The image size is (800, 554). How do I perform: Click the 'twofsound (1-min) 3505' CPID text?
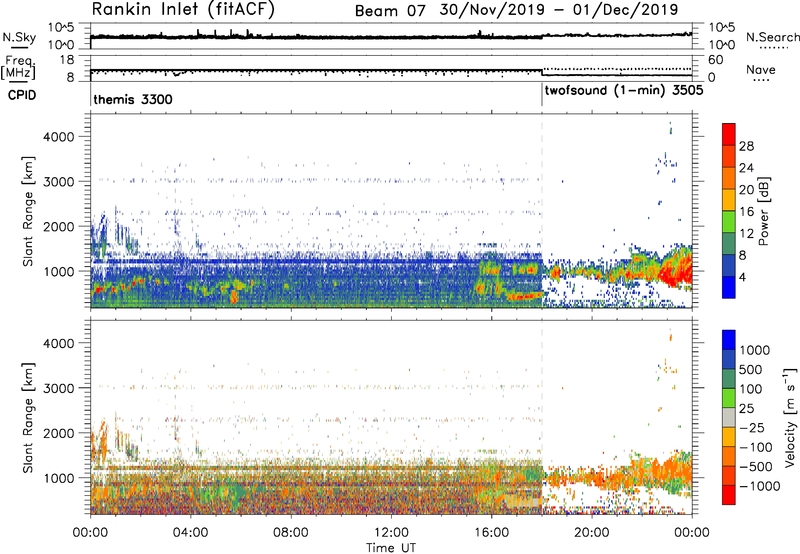(x=624, y=91)
